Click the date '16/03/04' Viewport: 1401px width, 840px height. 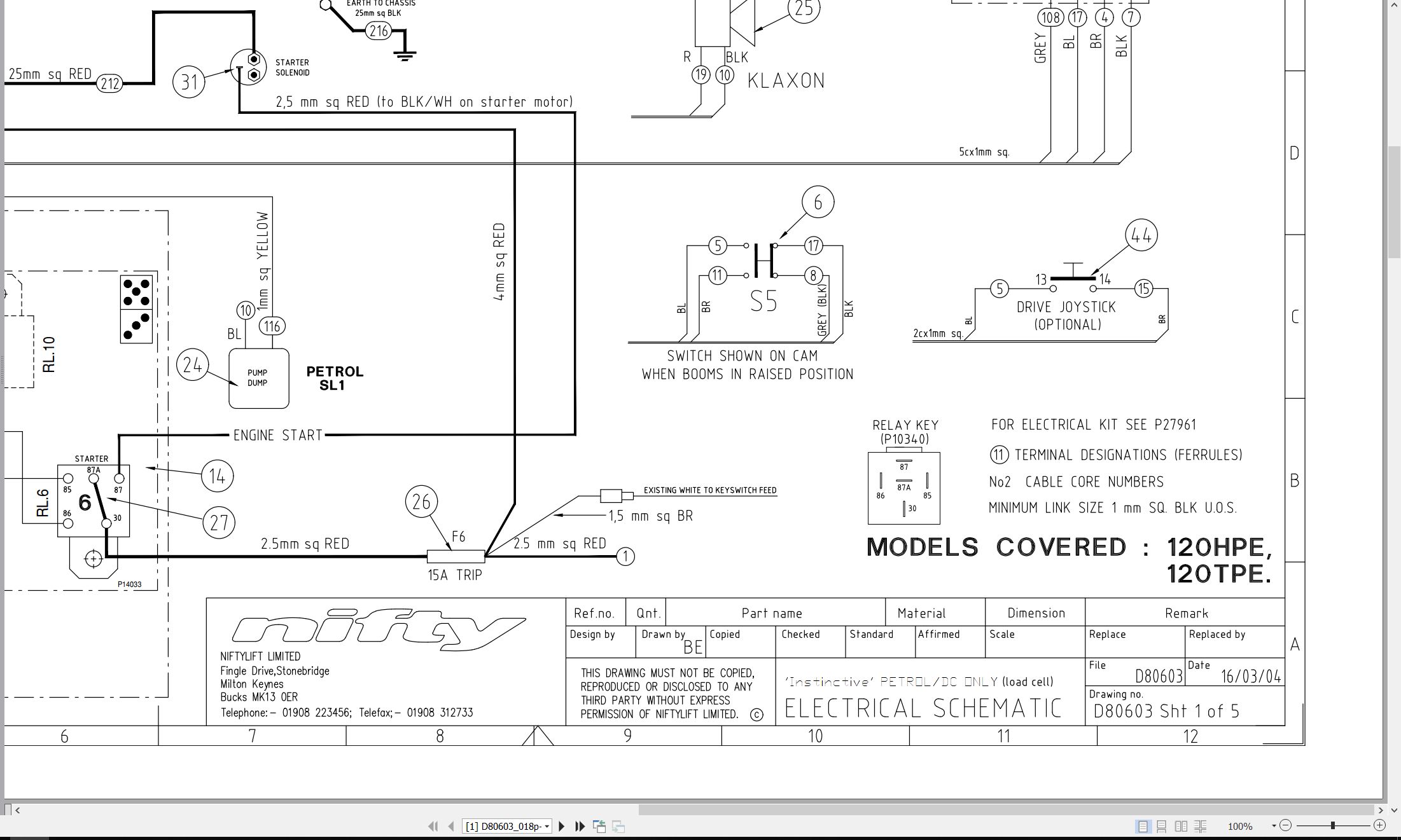[1250, 676]
